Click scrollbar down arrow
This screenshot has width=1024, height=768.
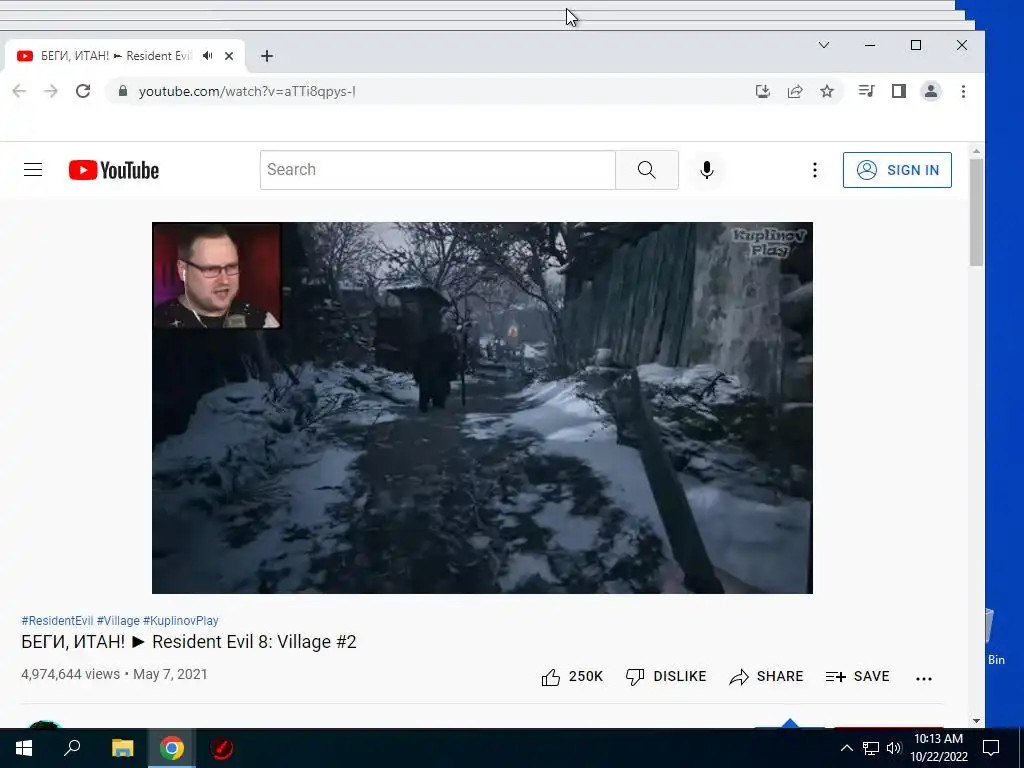click(x=976, y=721)
